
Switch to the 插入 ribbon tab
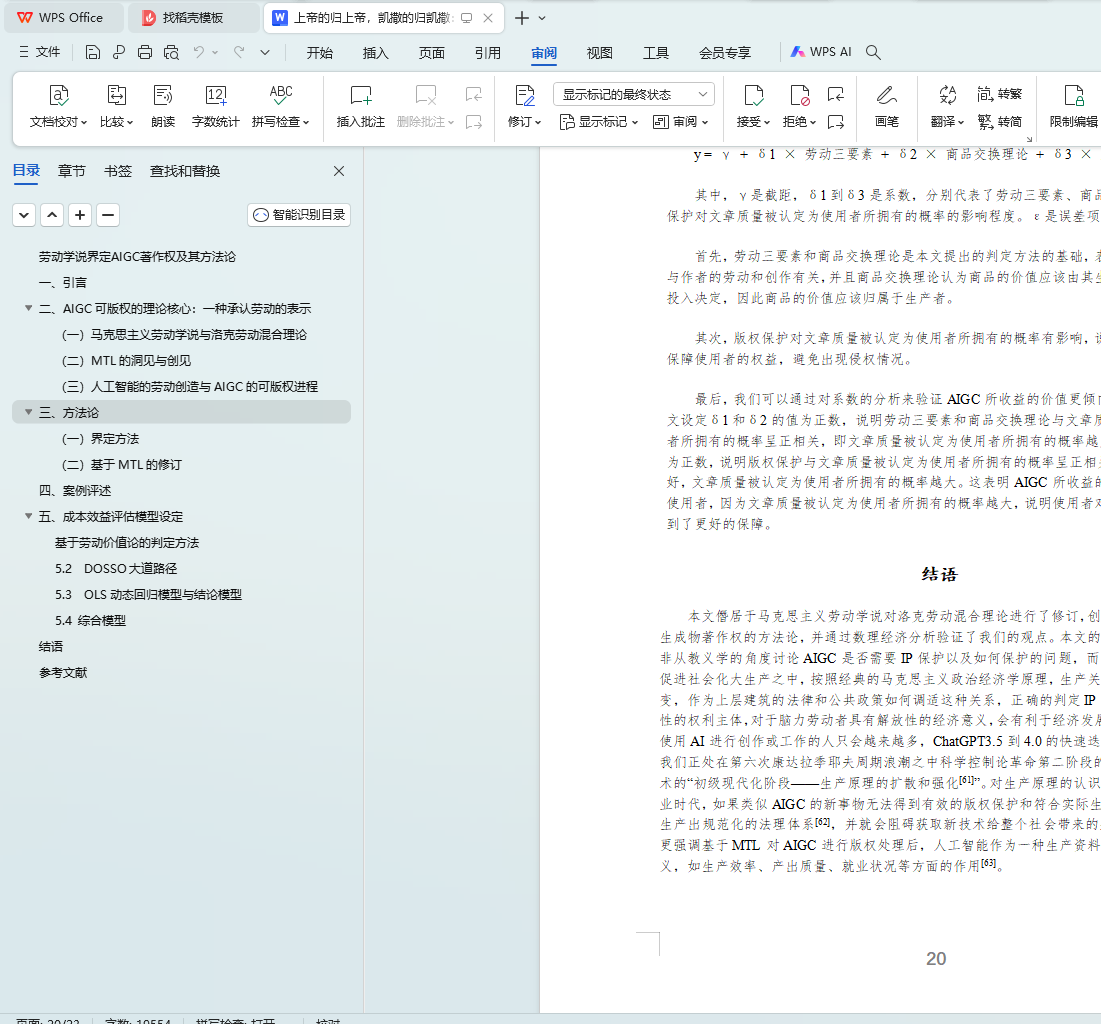(x=376, y=53)
